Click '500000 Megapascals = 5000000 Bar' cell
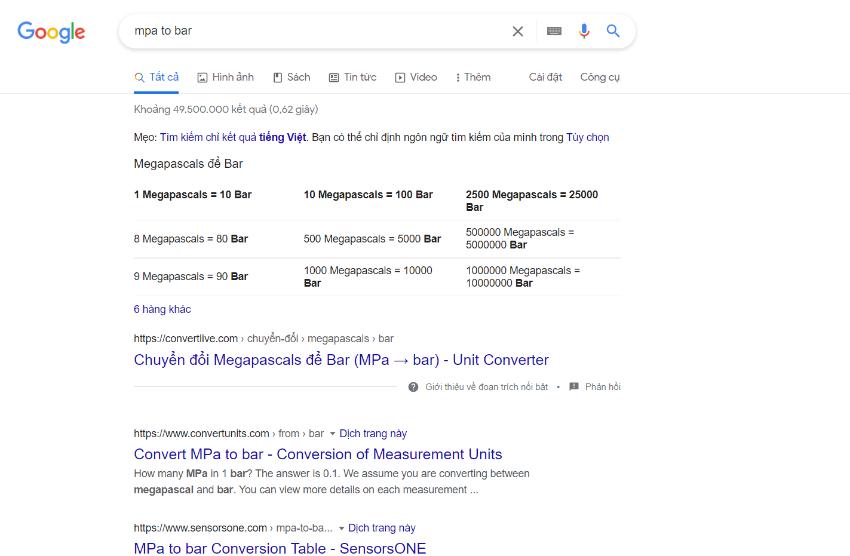 [x=520, y=238]
